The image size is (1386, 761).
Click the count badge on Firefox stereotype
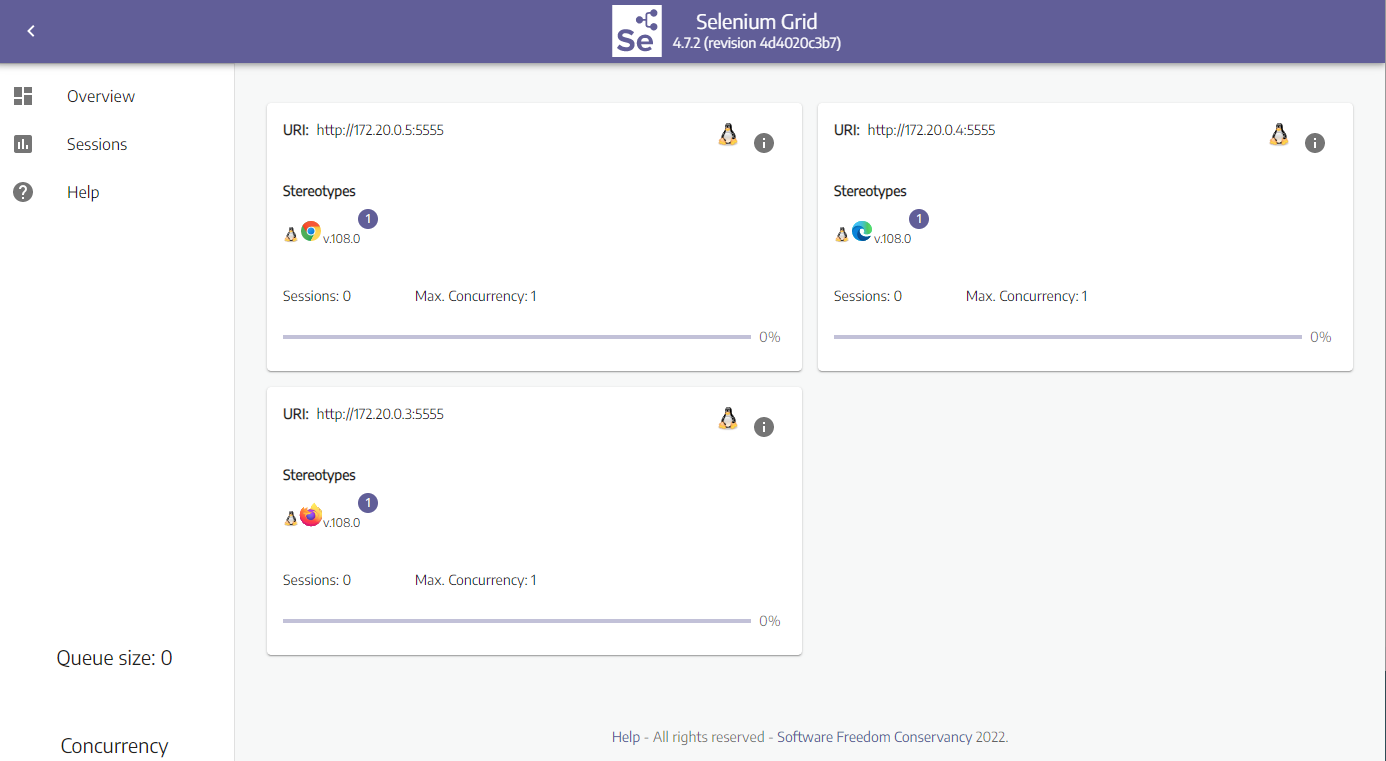[x=368, y=503]
